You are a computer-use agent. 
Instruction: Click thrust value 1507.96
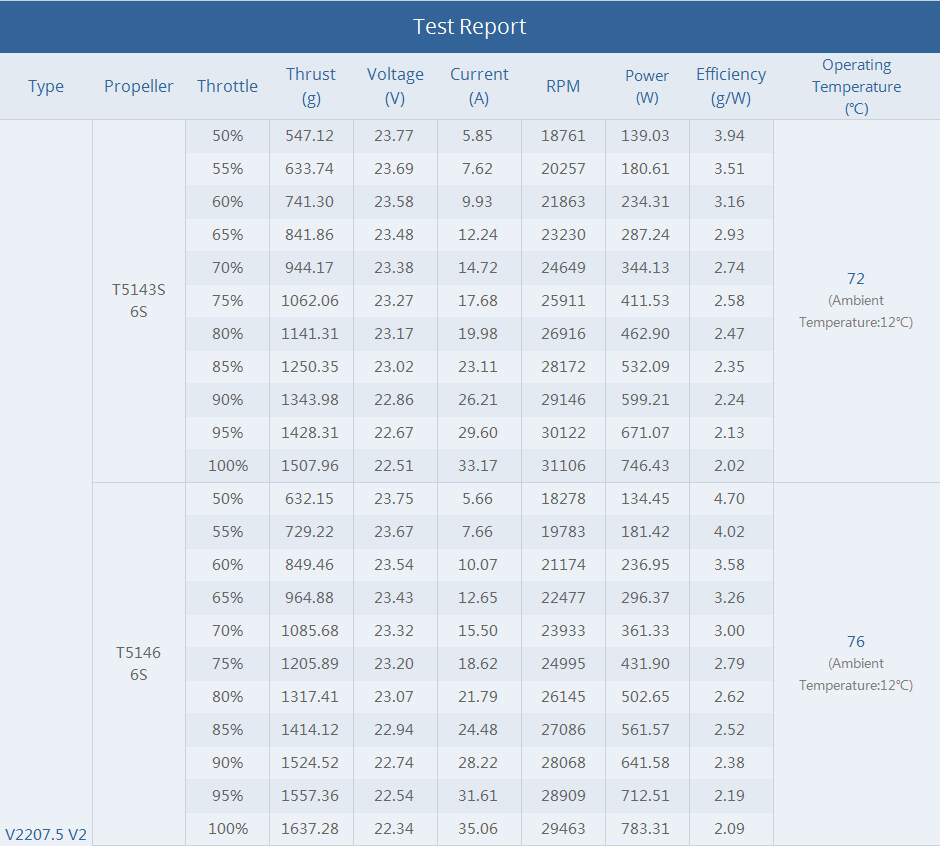point(310,465)
